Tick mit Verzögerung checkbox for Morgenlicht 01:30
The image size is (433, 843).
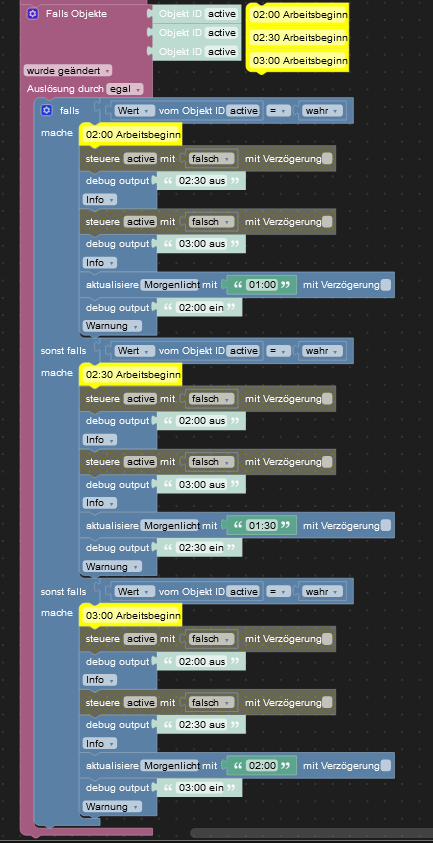(x=386, y=525)
